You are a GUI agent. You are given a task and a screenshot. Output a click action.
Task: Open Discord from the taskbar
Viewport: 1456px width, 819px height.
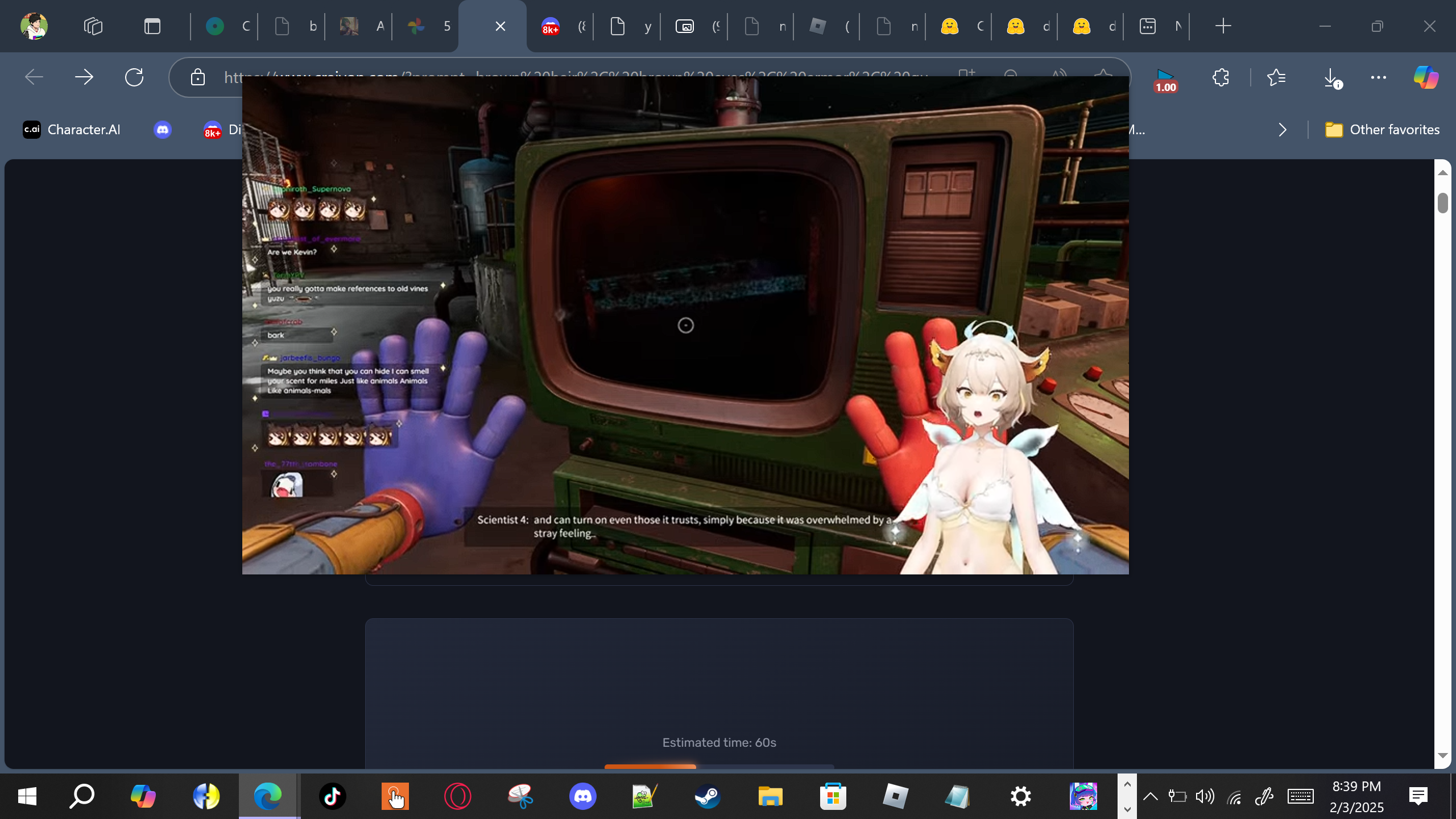point(582,796)
